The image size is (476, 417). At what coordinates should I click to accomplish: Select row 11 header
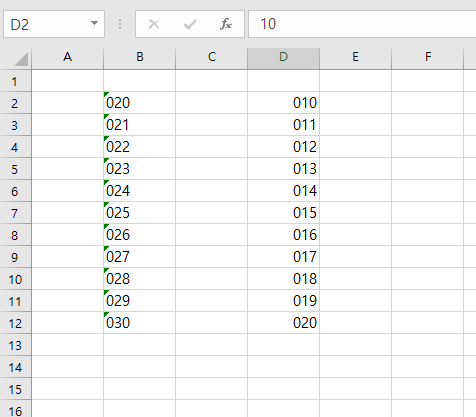(15, 301)
